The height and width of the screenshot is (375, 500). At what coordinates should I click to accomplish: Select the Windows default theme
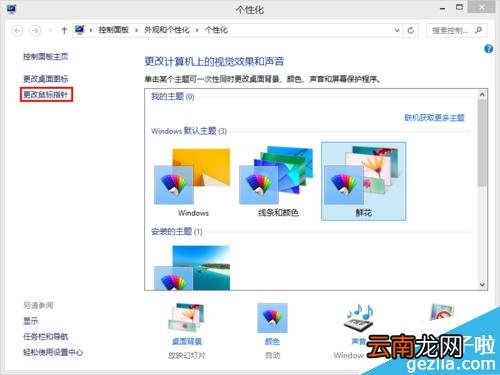[x=192, y=182]
